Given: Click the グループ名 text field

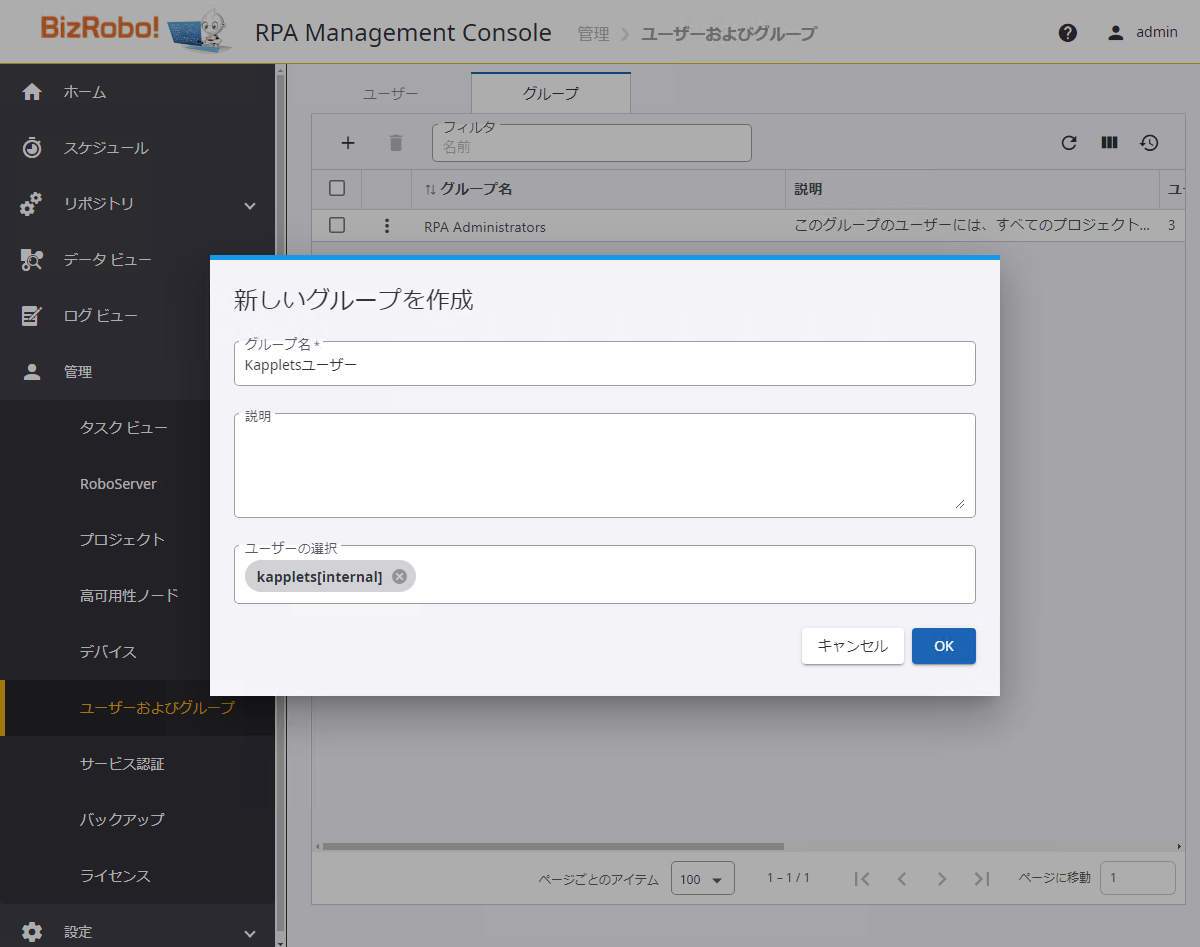Looking at the screenshot, I should pos(605,364).
